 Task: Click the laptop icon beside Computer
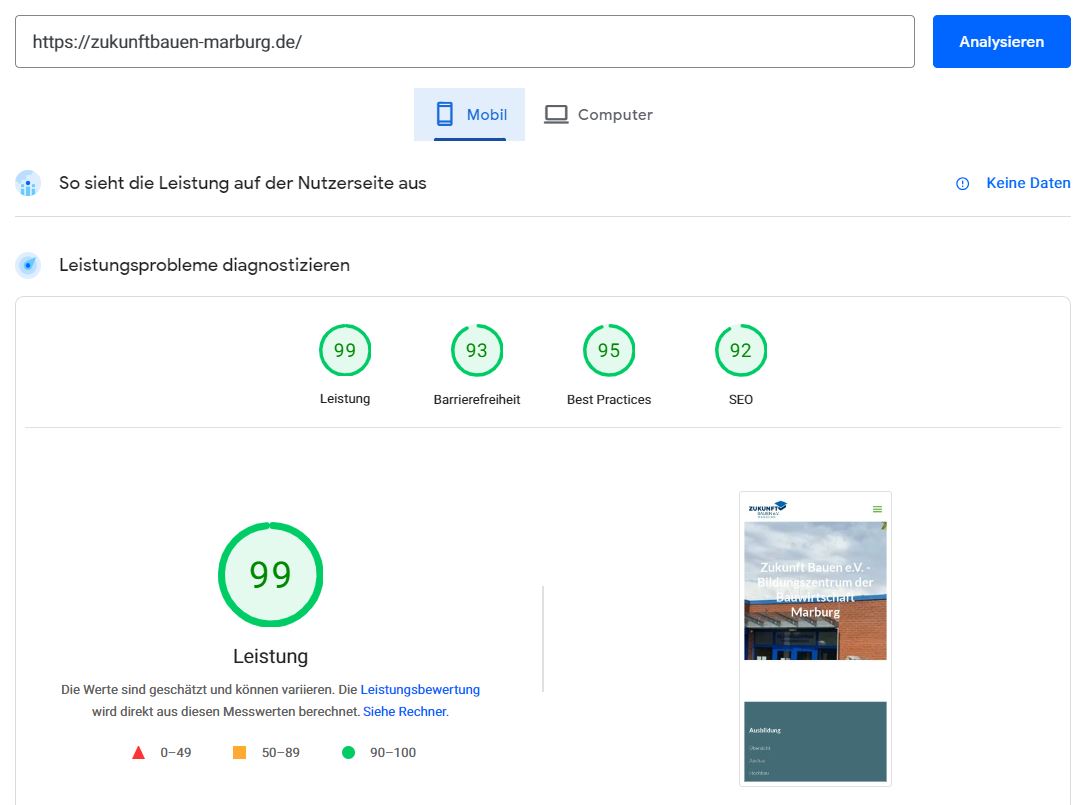(x=556, y=115)
